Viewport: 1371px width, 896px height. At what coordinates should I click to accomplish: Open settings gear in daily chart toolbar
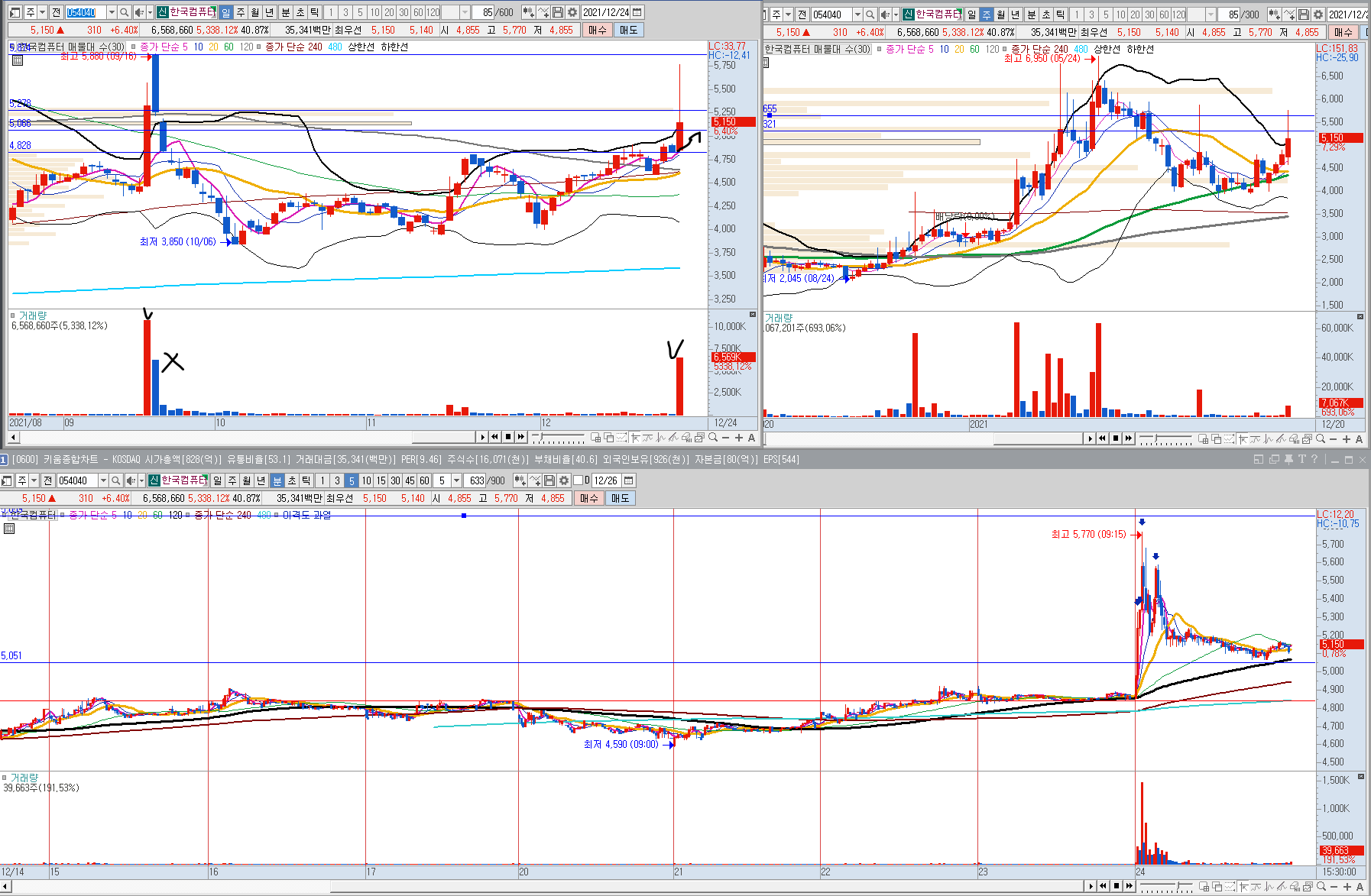tap(572, 12)
